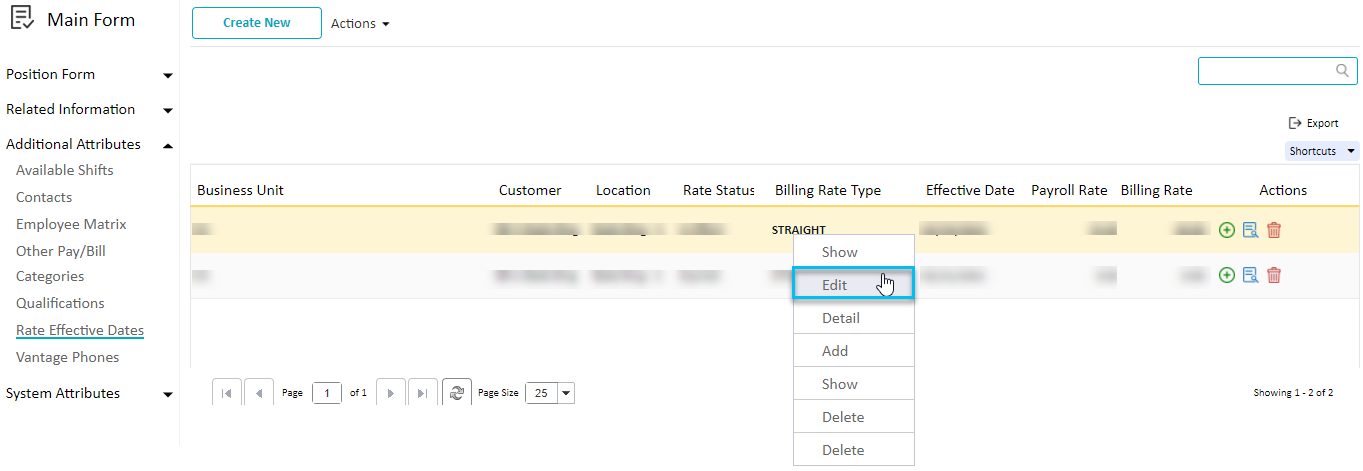Go to next page in pager
1363x471 pixels.
pos(391,393)
